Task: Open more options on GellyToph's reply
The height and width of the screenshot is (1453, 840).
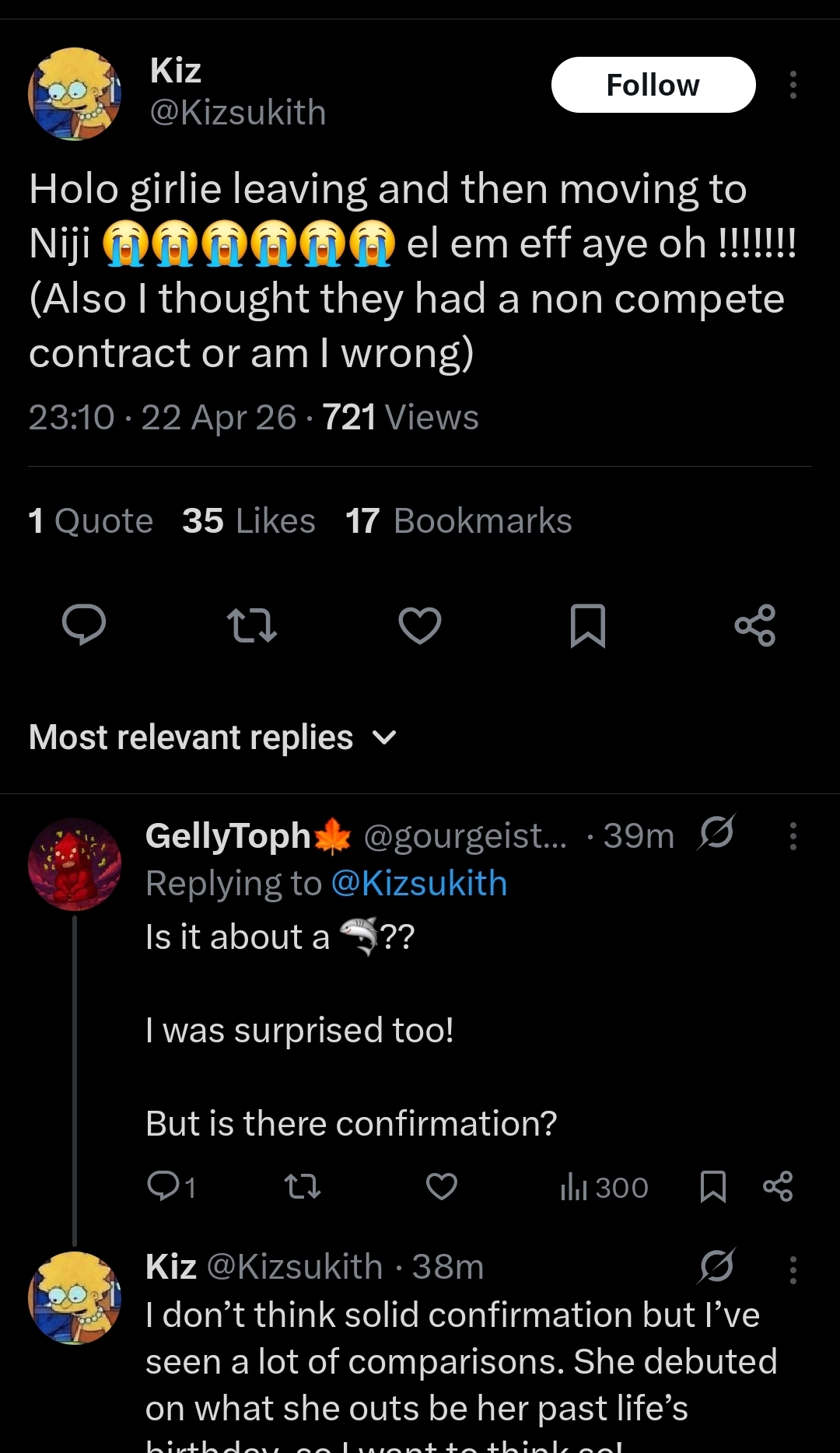Action: pyautogui.click(x=793, y=836)
